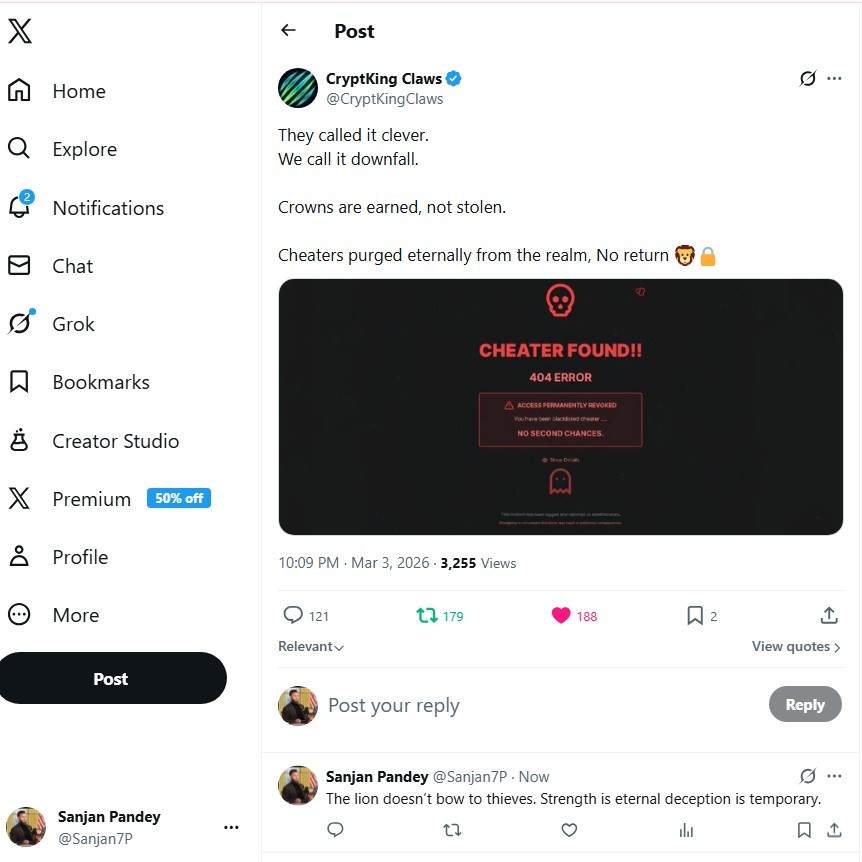Click view analytics icon on Sanjan's reply
This screenshot has height=862, width=862.
686,830
